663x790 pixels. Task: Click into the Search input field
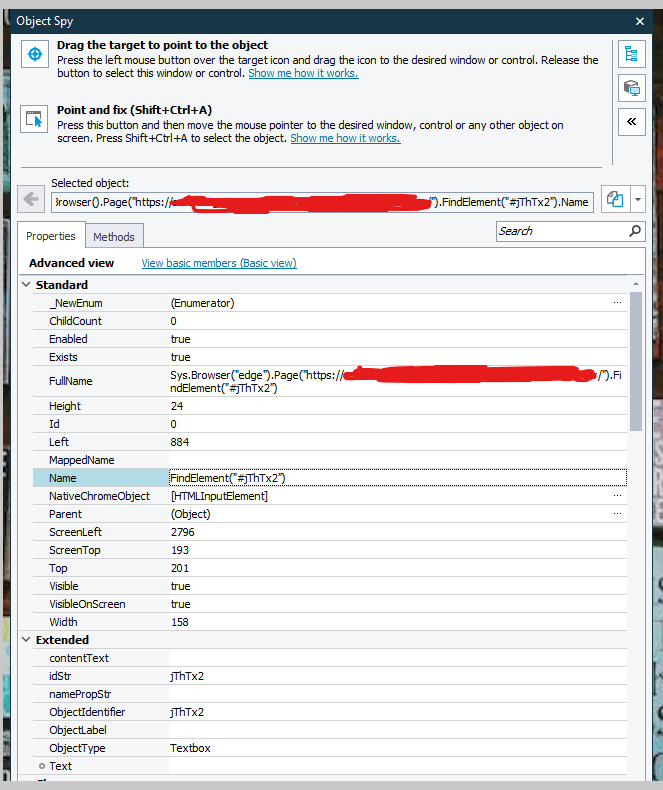560,231
